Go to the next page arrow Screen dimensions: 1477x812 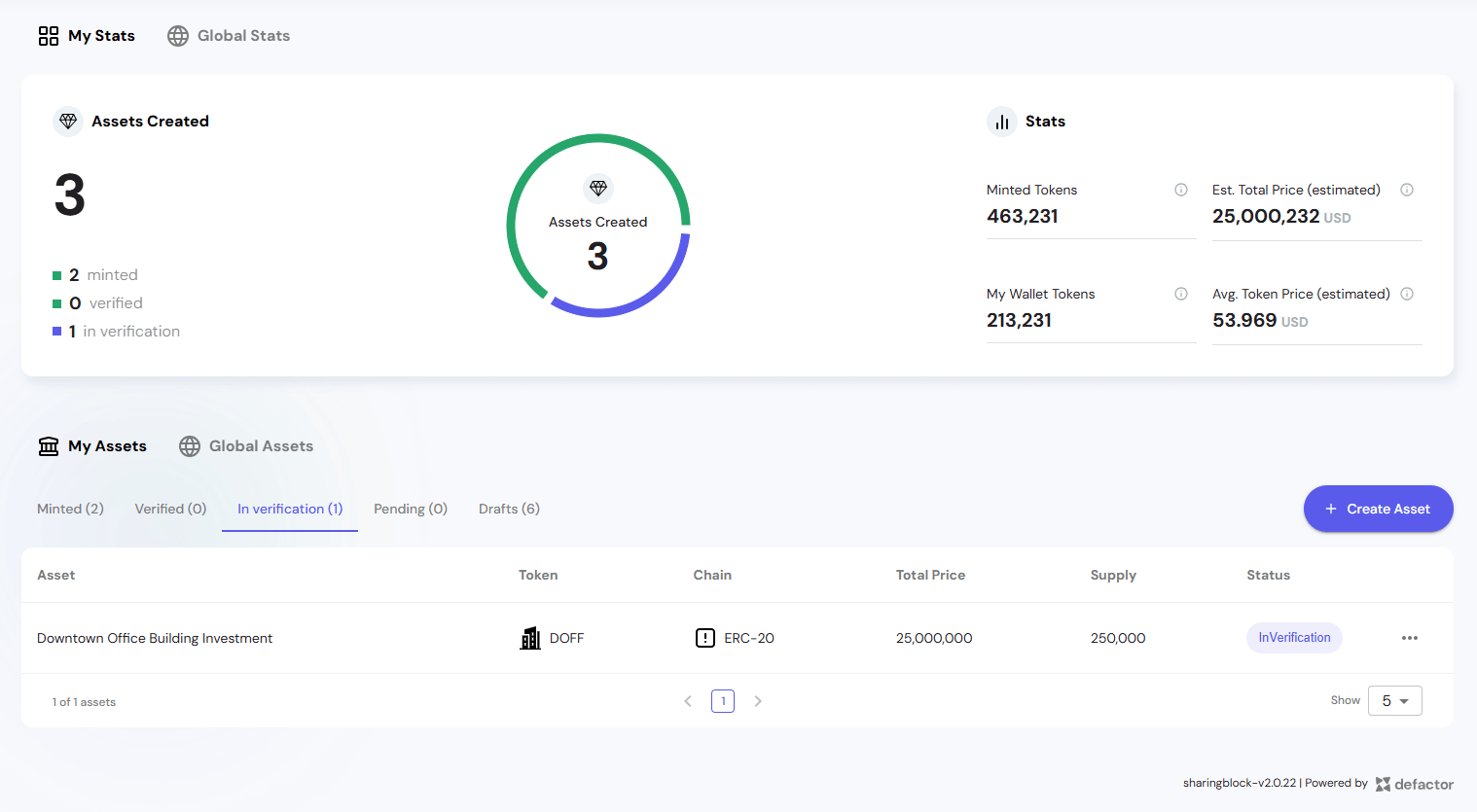(758, 701)
